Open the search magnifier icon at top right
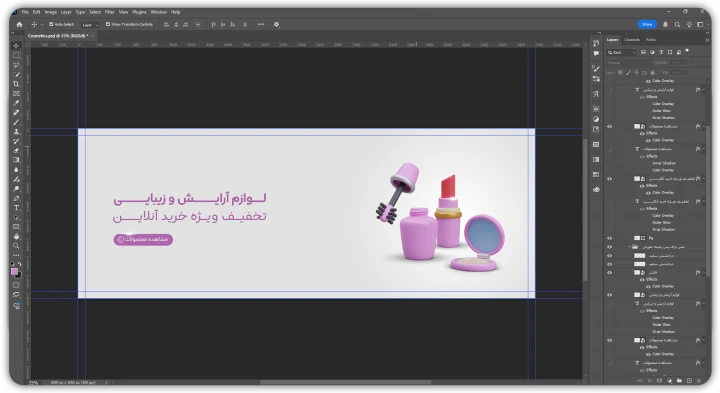The width and height of the screenshot is (720, 393). pos(677,24)
